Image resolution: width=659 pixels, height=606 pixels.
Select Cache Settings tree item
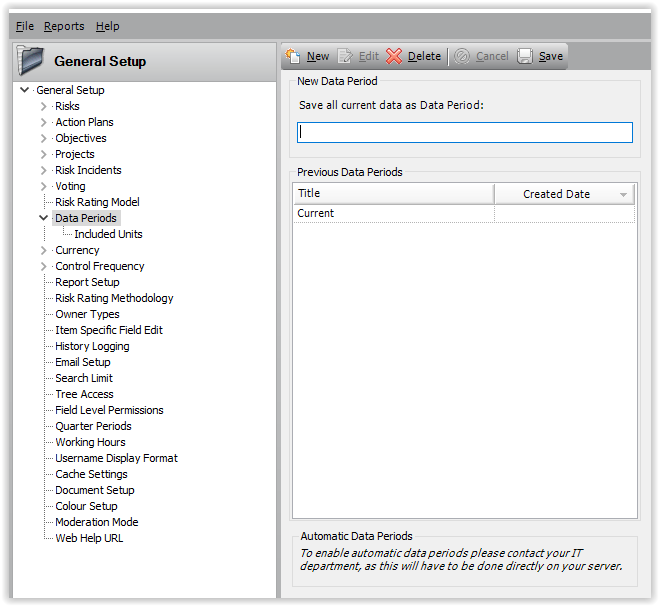91,474
